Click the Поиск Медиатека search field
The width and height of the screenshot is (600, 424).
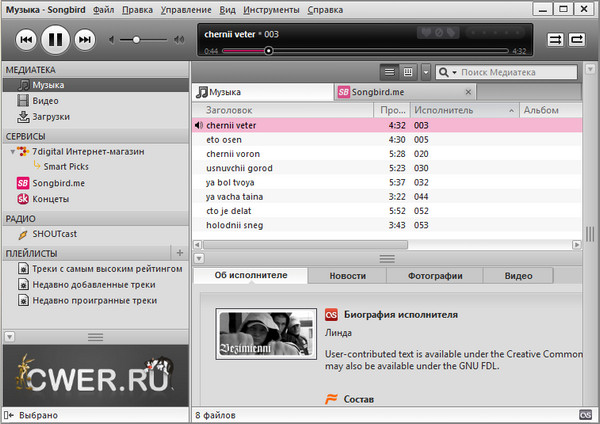coord(515,73)
